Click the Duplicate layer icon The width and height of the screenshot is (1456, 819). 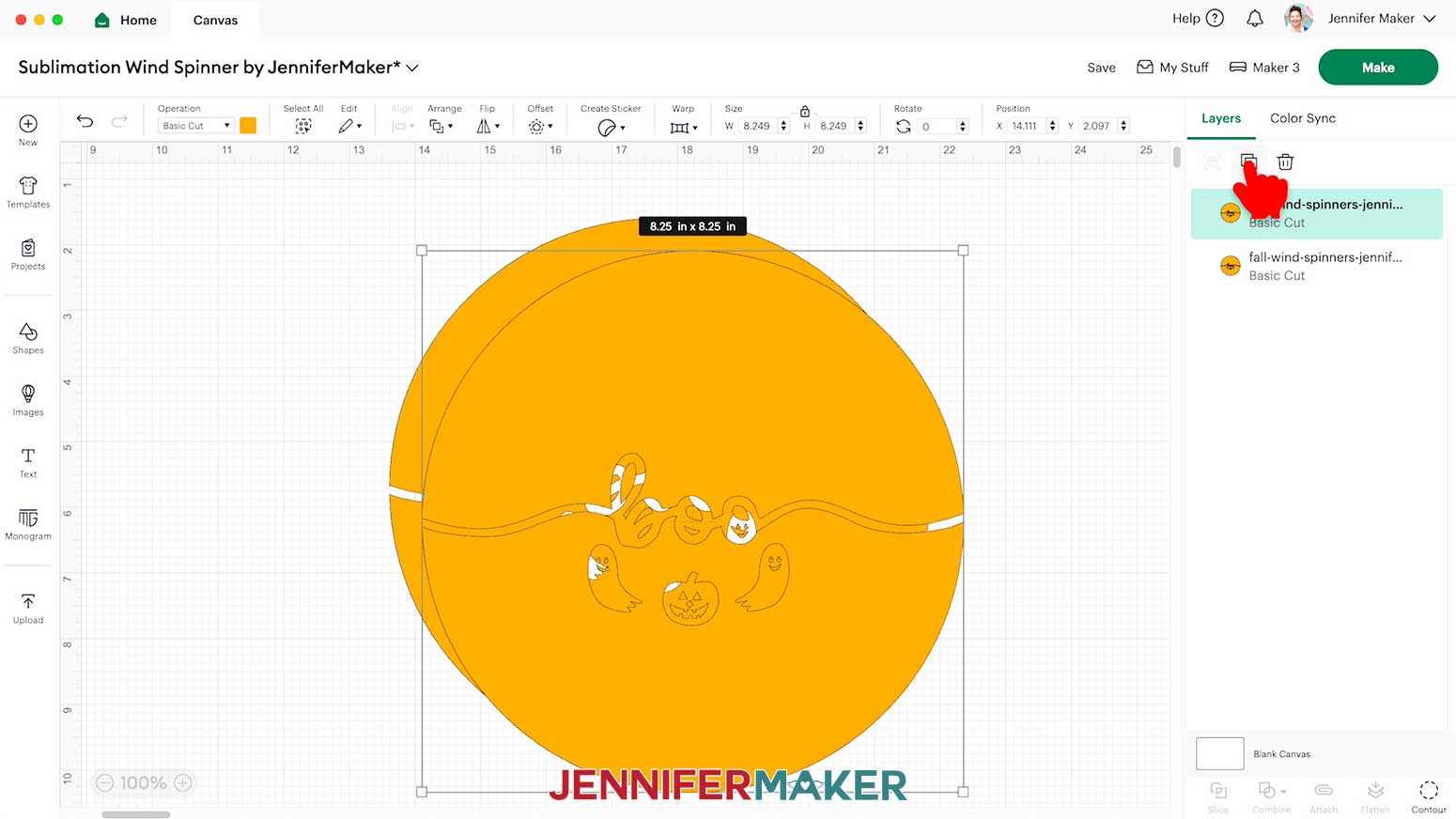click(x=1248, y=162)
